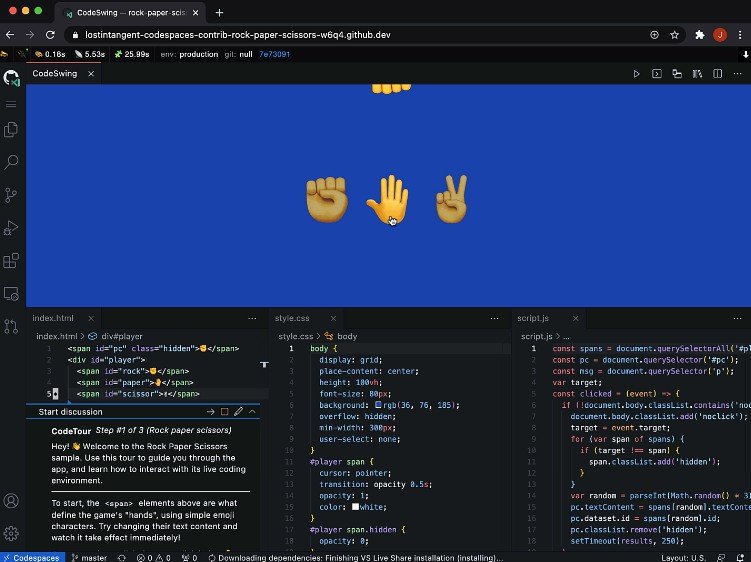Open the browser three-dot menu
This screenshot has width=751, height=562.
coord(740,35)
